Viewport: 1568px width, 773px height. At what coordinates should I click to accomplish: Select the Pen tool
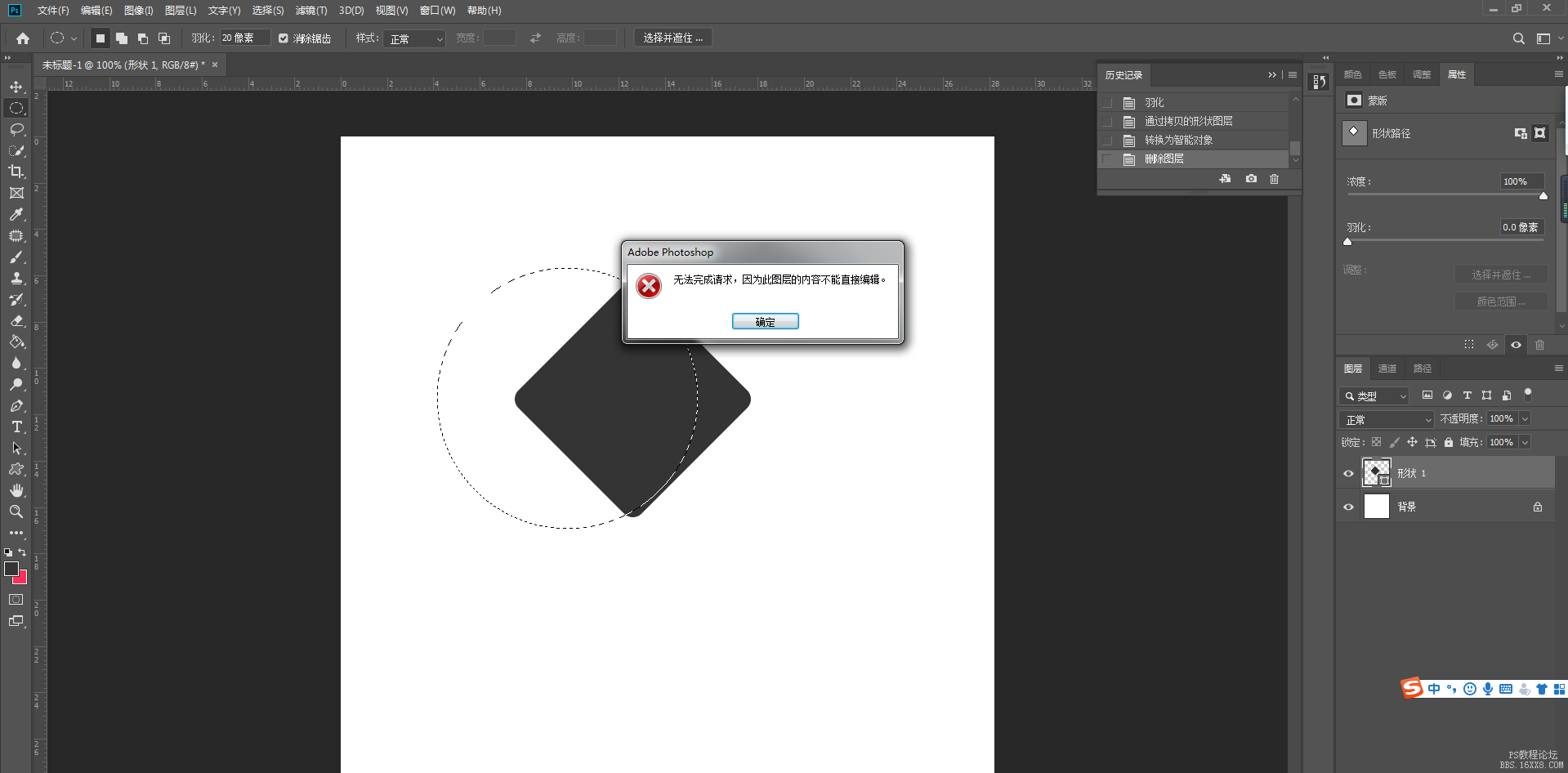(16, 405)
